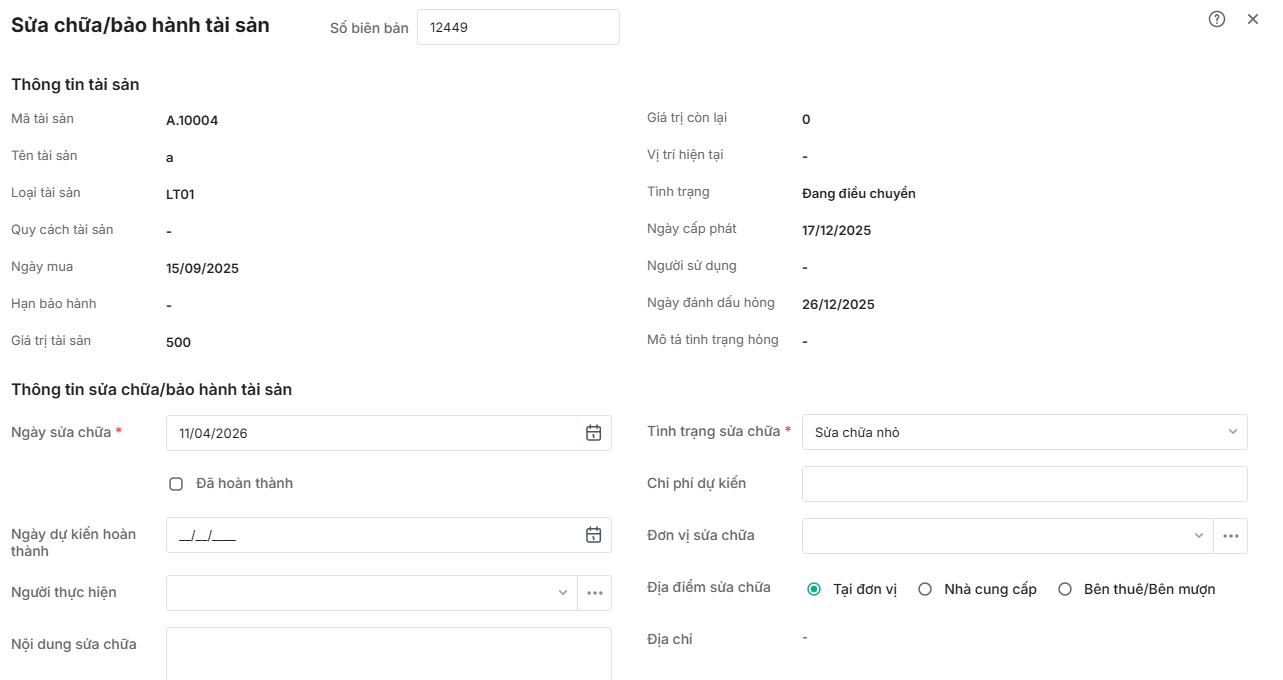Image resolution: width=1283 pixels, height=680 pixels.
Task: Open the help question mark icon
Action: click(x=1217, y=19)
